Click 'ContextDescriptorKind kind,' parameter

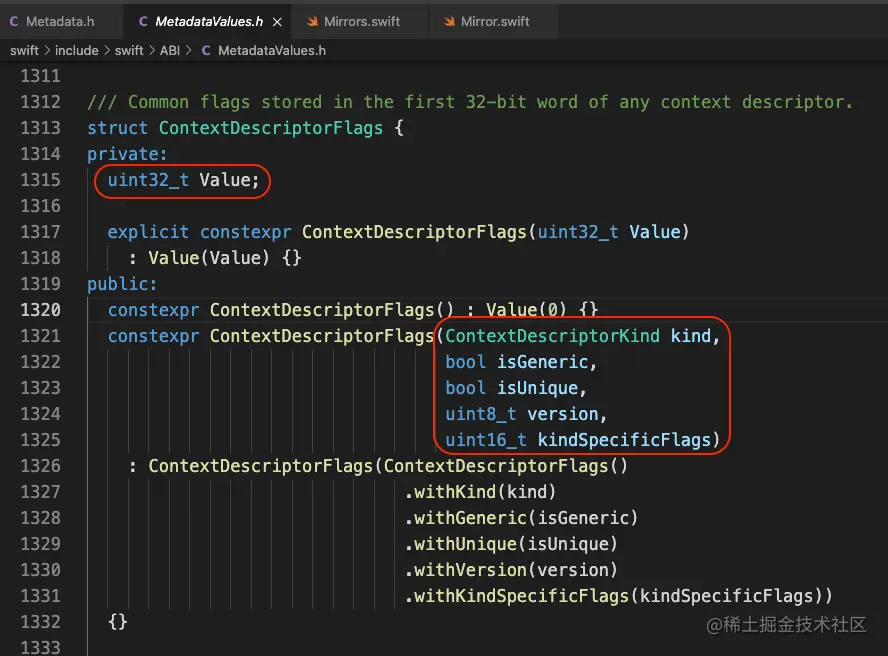pyautogui.click(x=582, y=336)
